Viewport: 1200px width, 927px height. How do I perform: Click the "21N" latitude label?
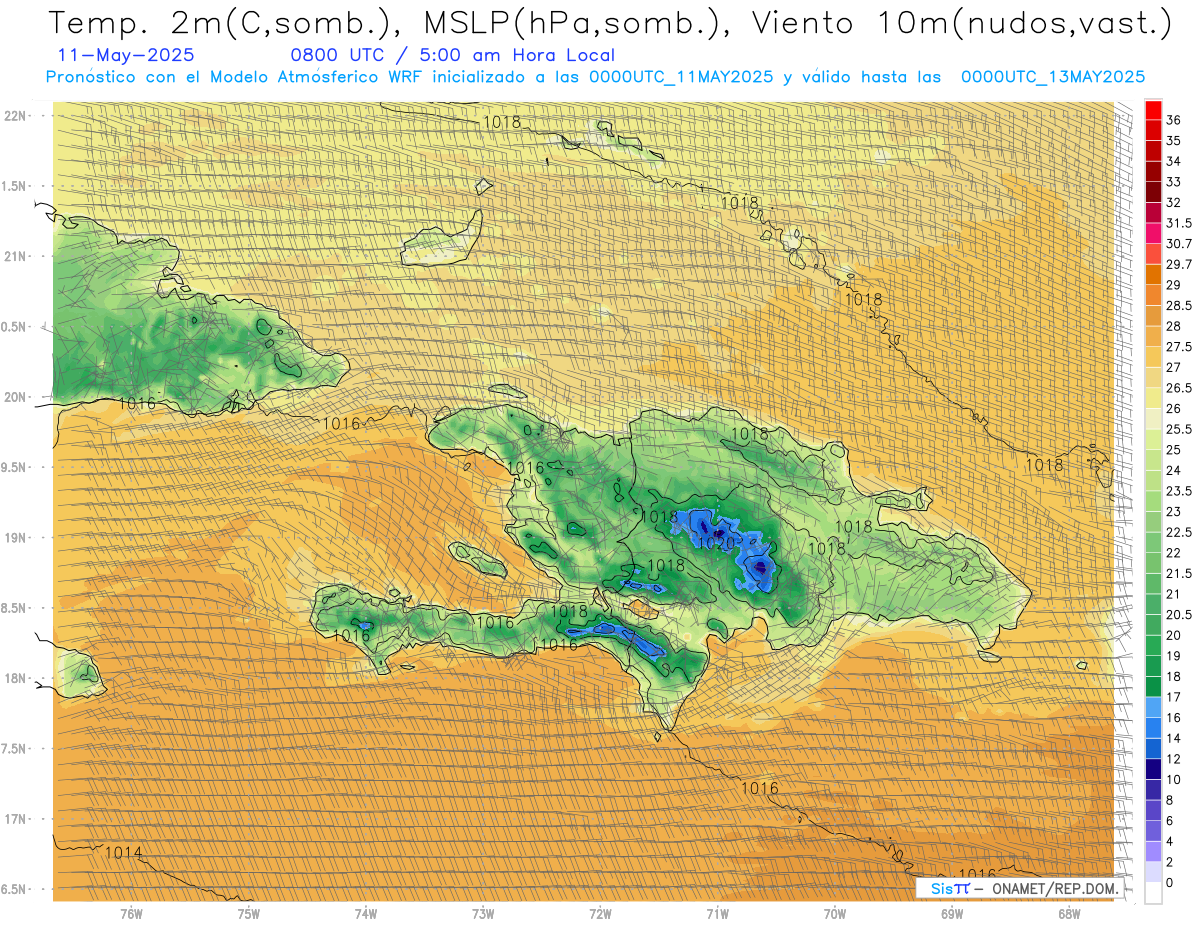coord(14,256)
